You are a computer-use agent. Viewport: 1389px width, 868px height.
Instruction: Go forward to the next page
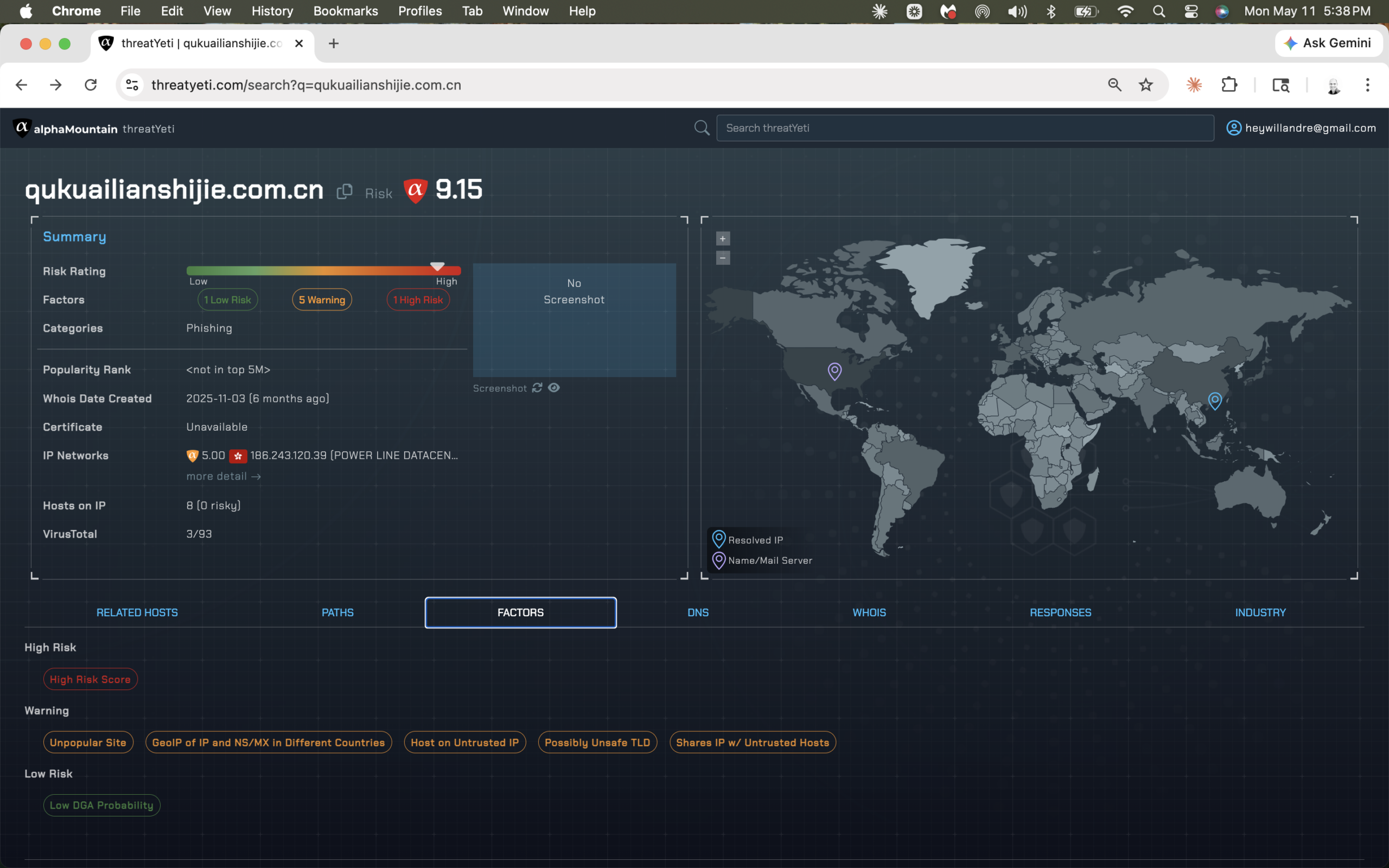[x=56, y=85]
